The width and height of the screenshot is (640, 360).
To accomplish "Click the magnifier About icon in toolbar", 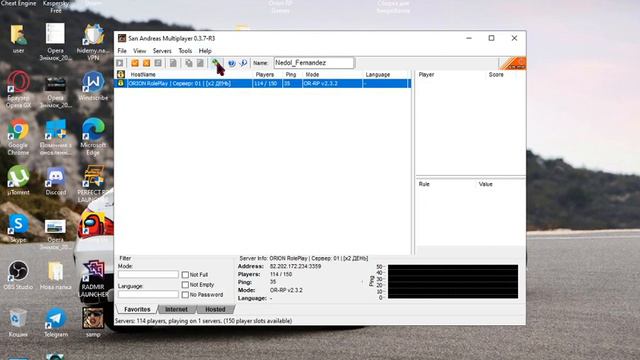I will (243, 63).
